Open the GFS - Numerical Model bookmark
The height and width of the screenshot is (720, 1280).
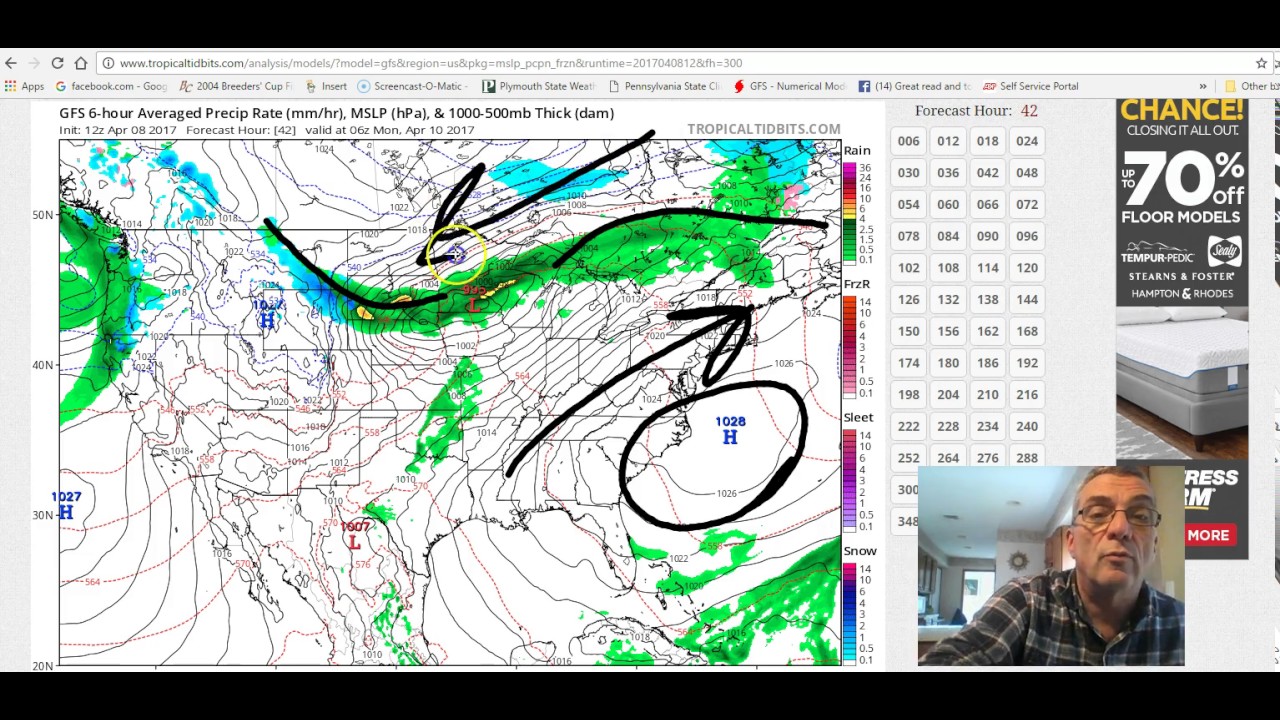coord(789,86)
